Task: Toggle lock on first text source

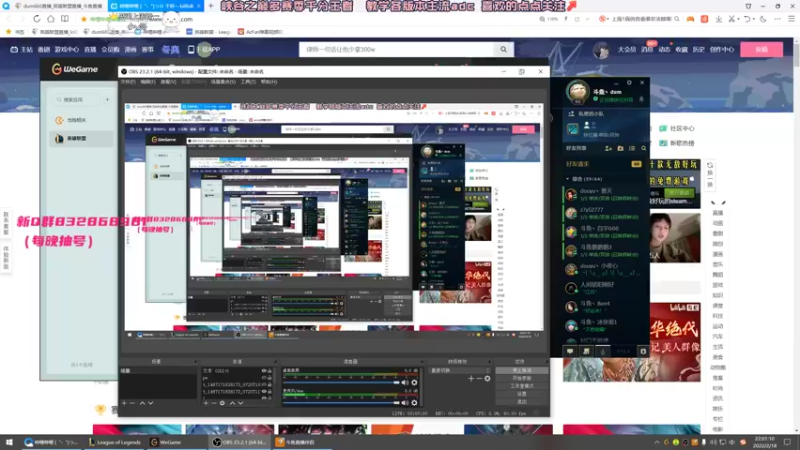Action: click(269, 371)
